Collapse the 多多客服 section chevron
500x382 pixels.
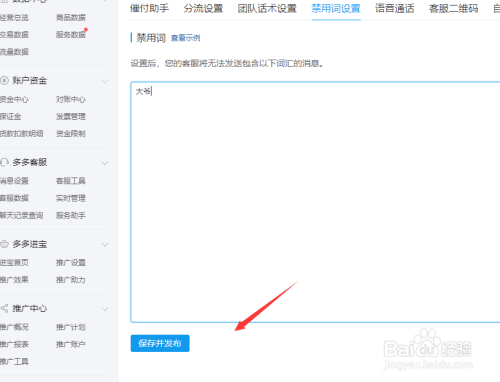click(x=105, y=163)
